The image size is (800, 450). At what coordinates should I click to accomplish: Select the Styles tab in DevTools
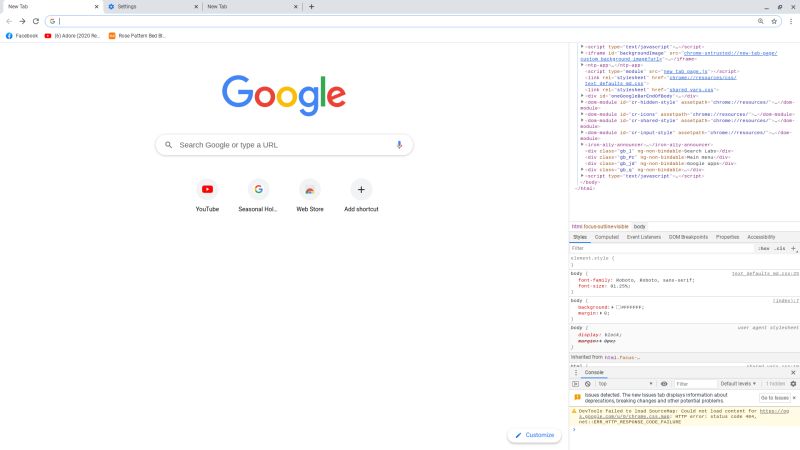(580, 237)
